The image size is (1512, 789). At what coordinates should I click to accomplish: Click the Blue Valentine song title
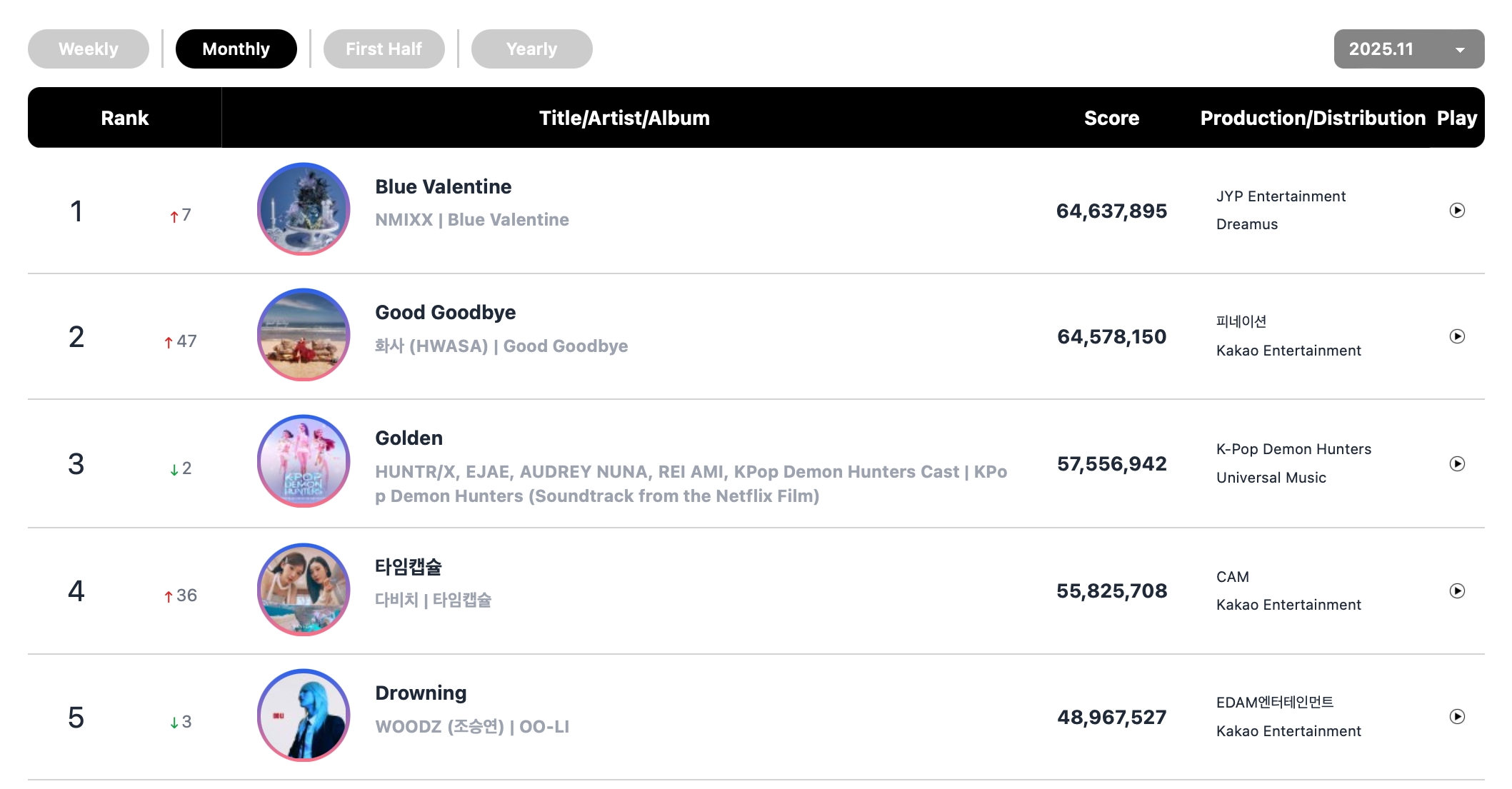click(x=443, y=187)
